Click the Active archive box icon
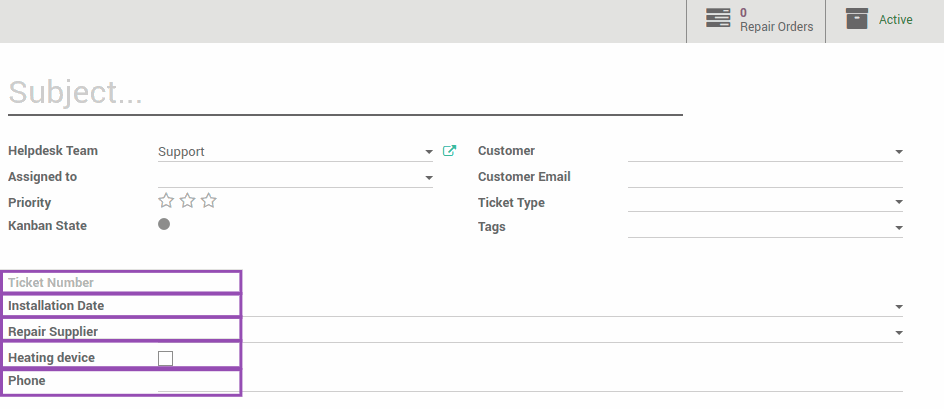 click(857, 19)
